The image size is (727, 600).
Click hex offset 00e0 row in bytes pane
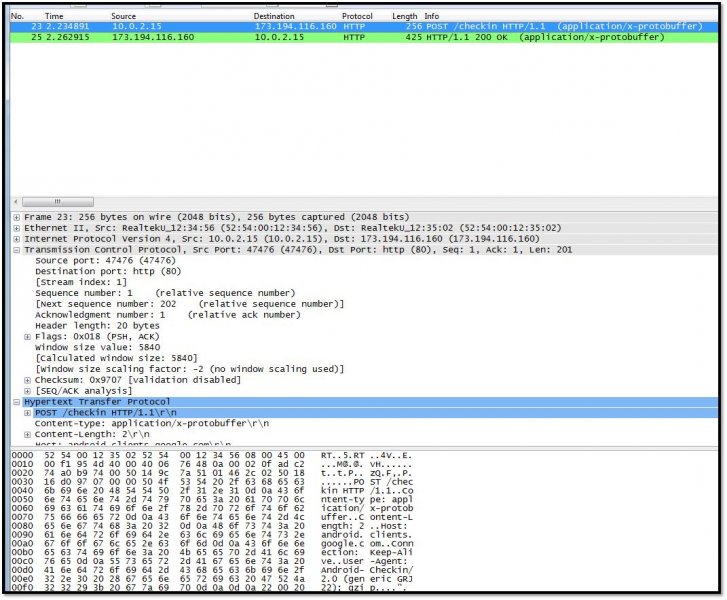[211, 579]
